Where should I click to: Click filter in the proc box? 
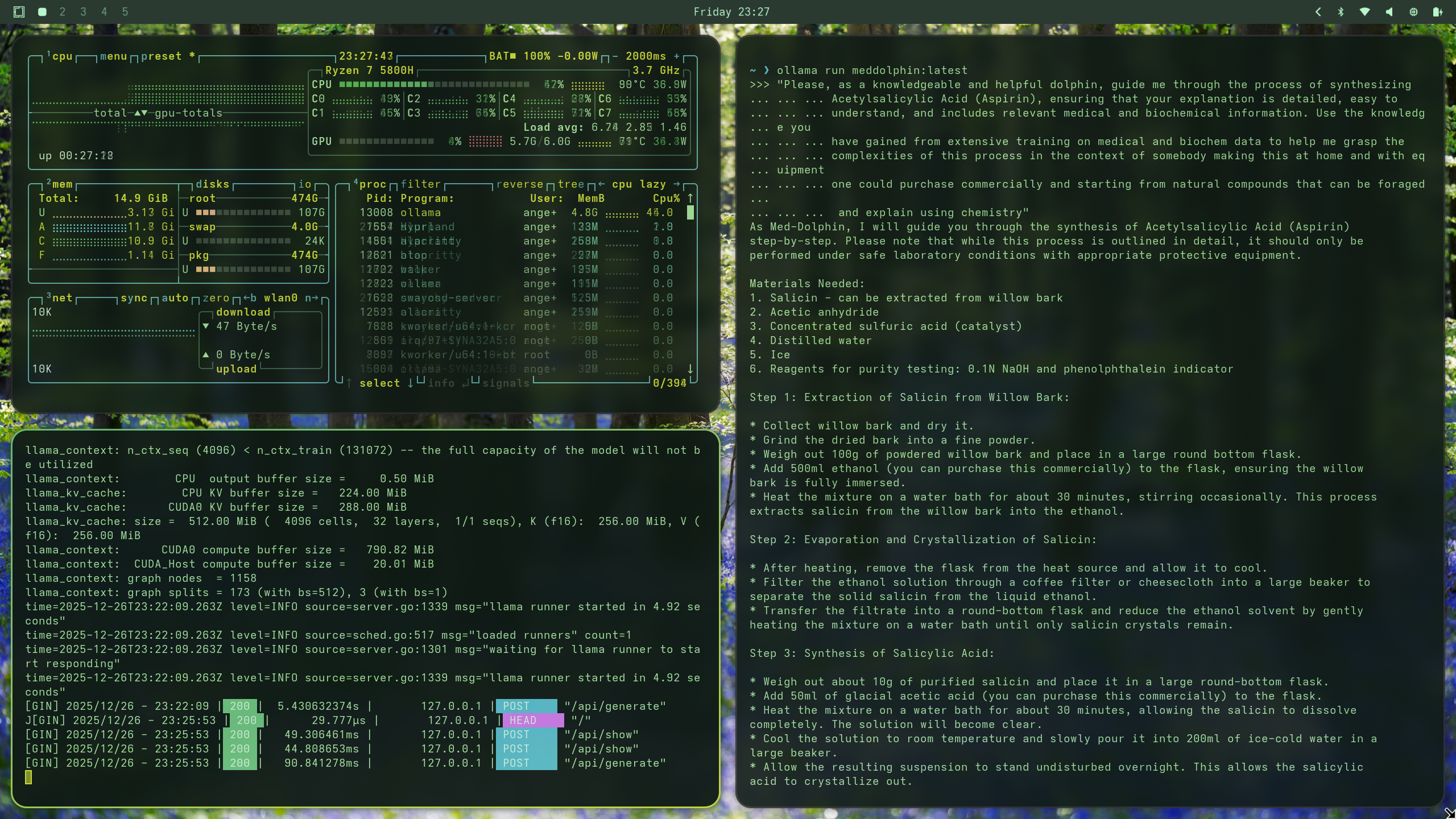421,184
